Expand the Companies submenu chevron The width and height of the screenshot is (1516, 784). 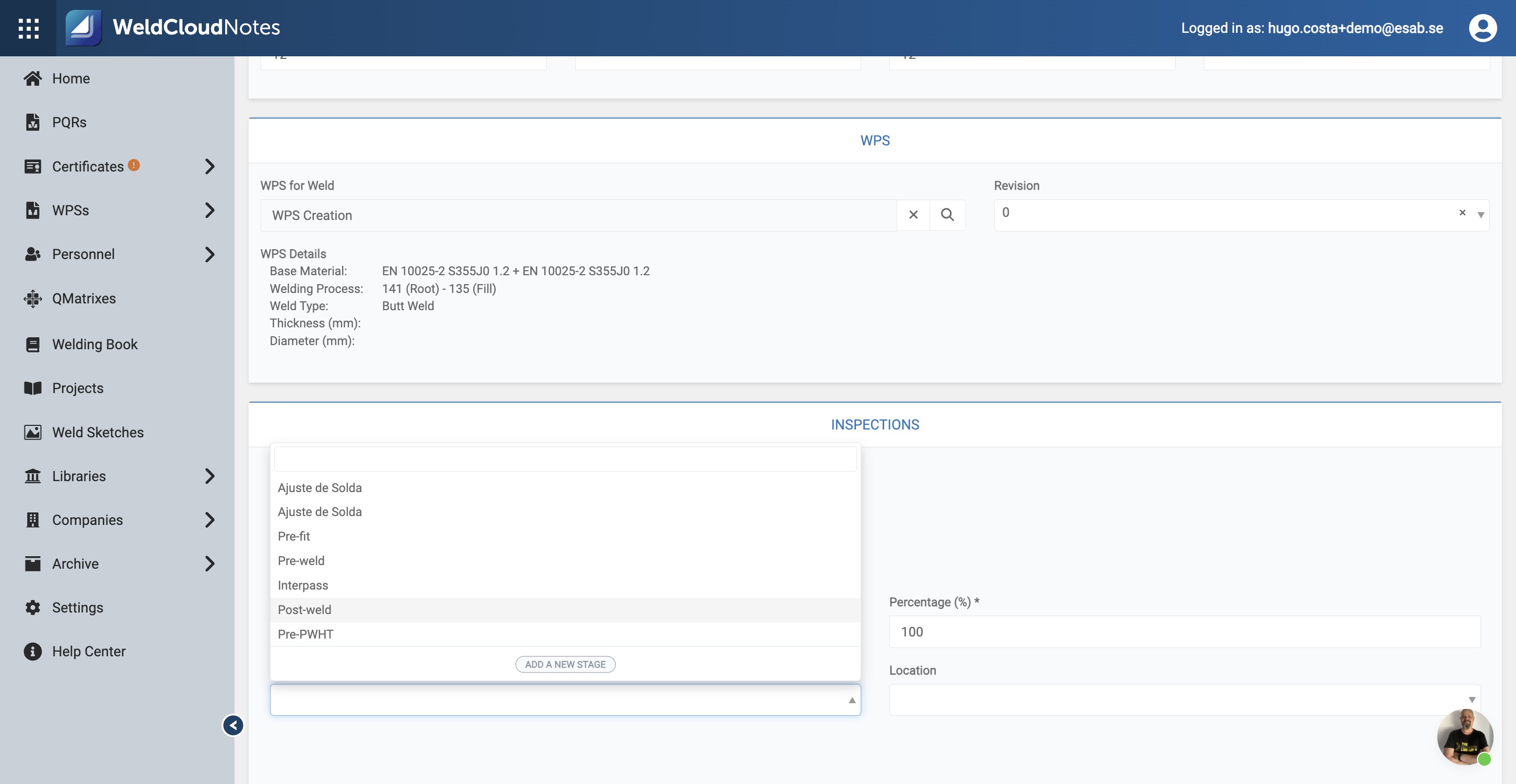point(210,520)
